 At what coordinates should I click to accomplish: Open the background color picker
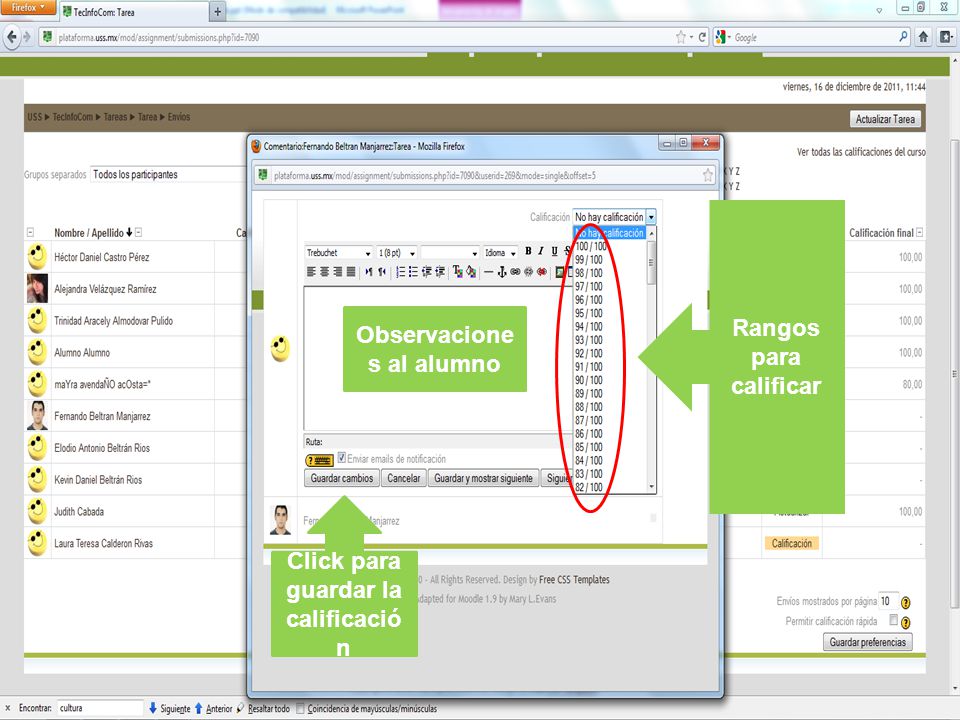click(471, 271)
